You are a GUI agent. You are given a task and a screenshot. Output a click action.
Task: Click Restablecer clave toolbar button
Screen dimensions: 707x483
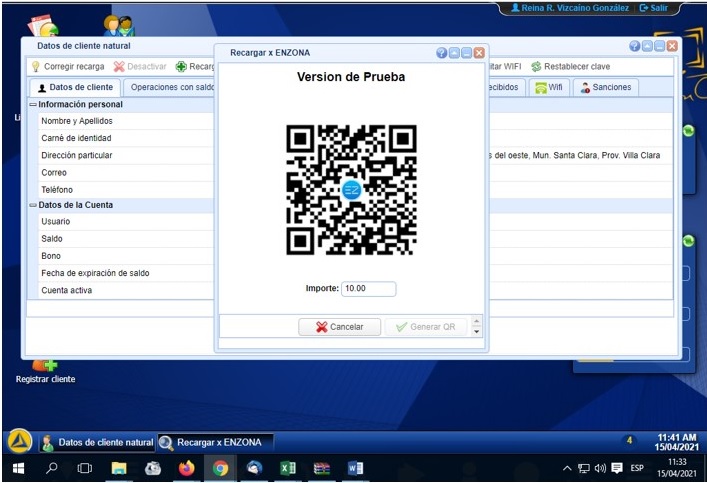coord(570,67)
